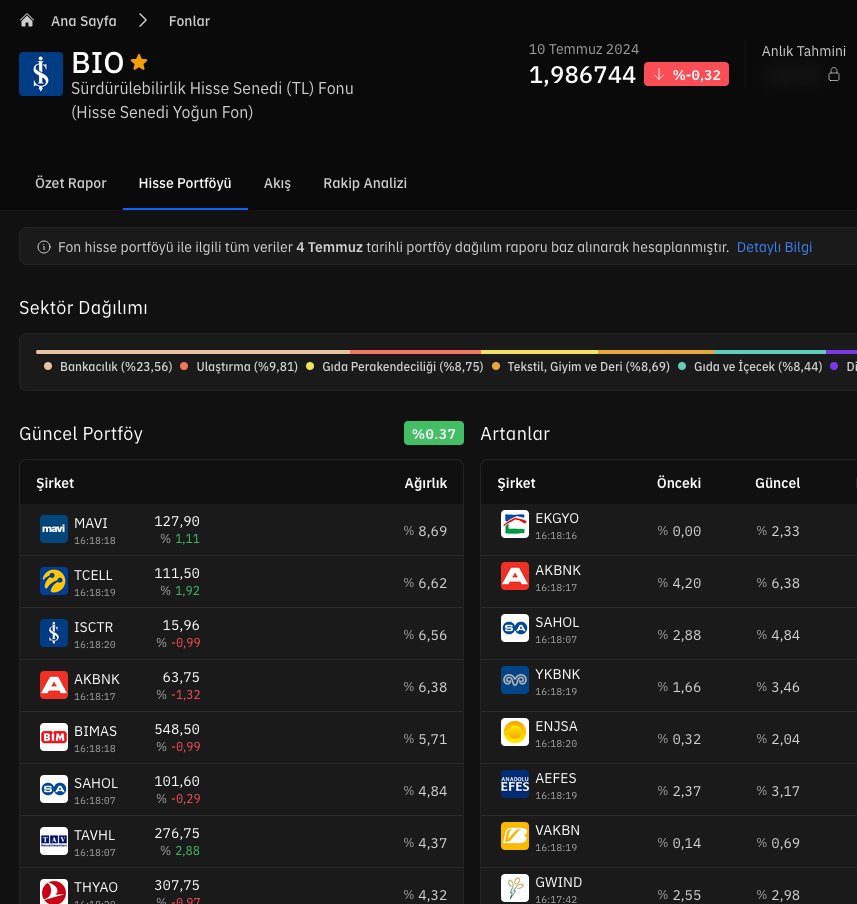Click YKBNK previous weight % 1,66
Screen dimensions: 857x904
tap(679, 687)
